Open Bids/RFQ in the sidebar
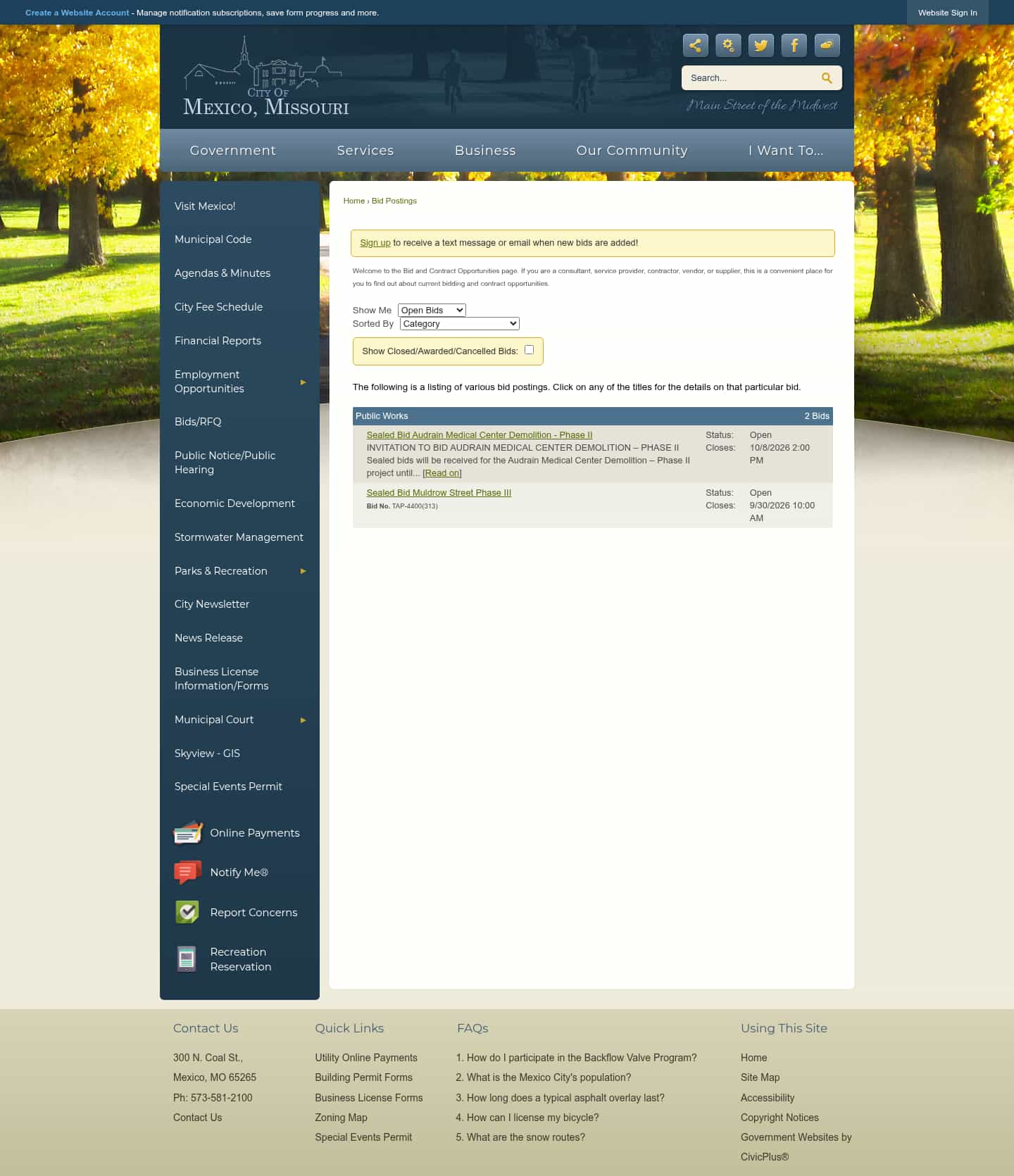The height and width of the screenshot is (1176, 1014). tap(198, 422)
